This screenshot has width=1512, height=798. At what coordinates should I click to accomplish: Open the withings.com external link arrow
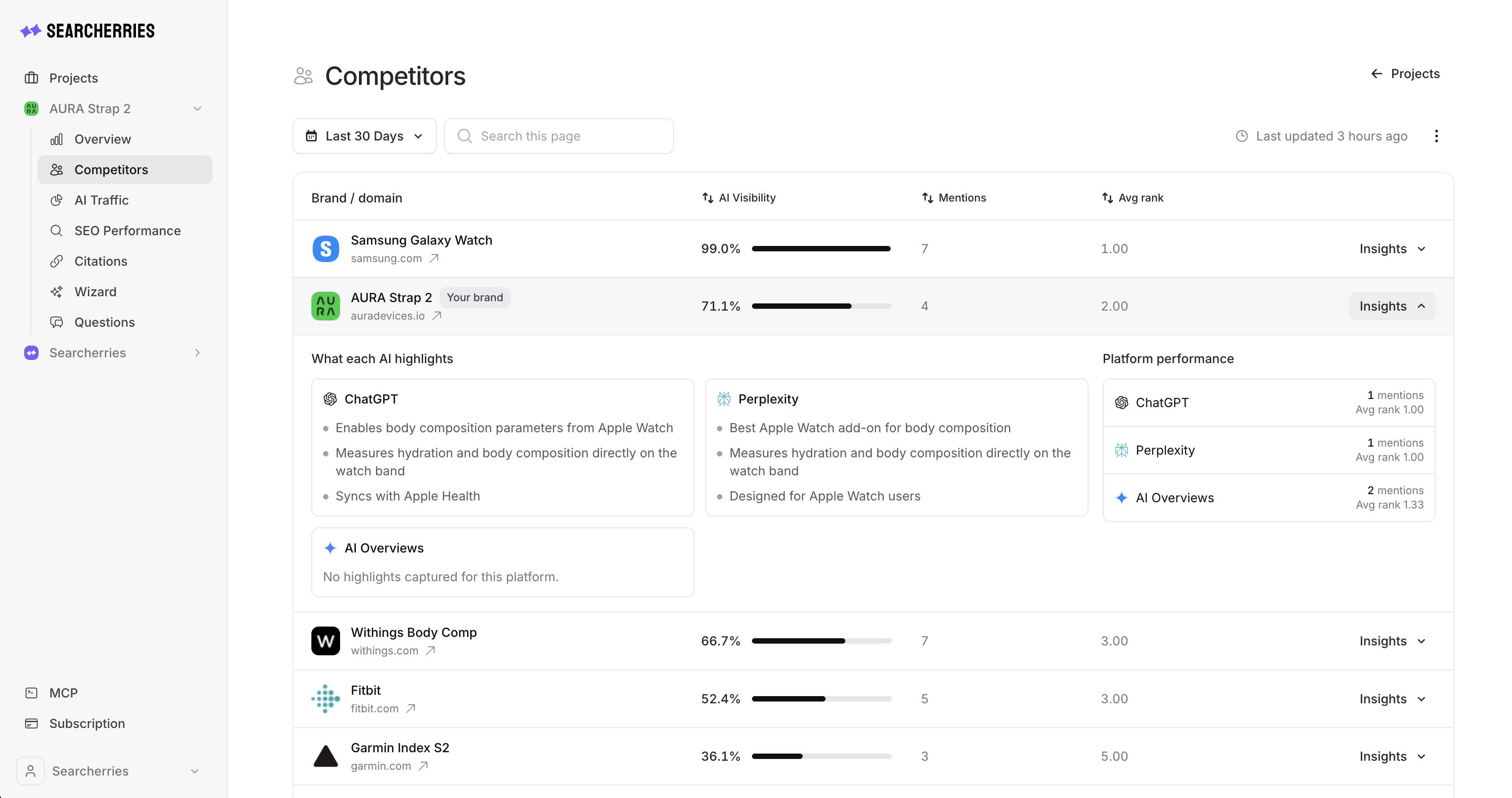[x=430, y=651]
